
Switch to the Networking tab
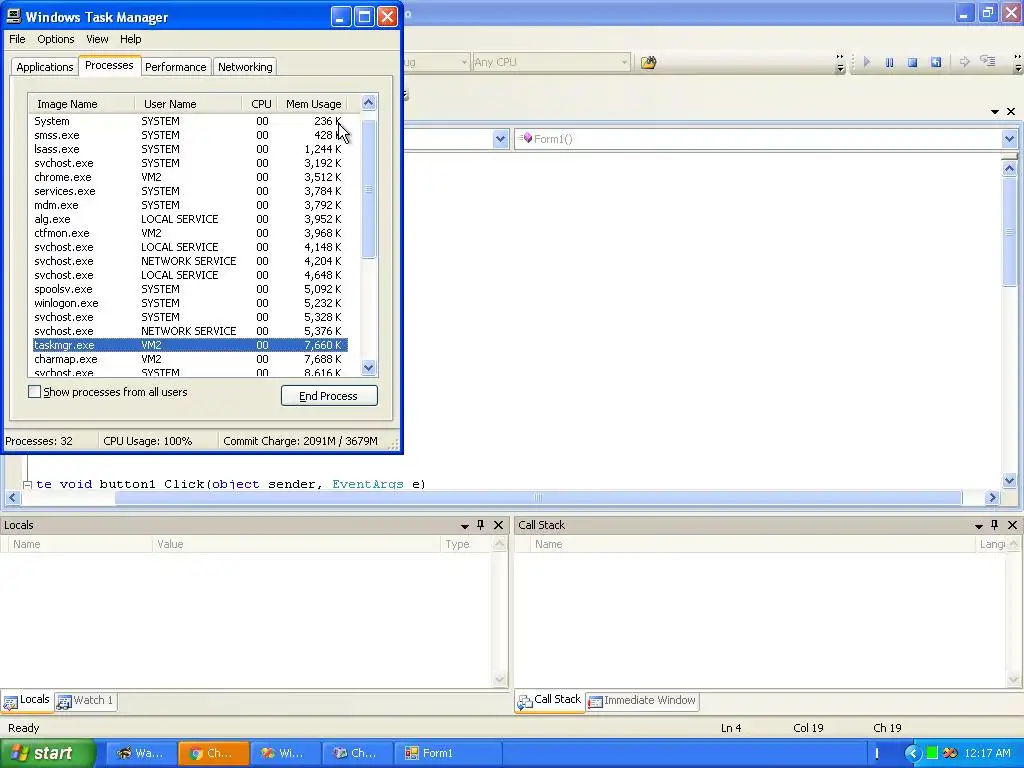(245, 67)
